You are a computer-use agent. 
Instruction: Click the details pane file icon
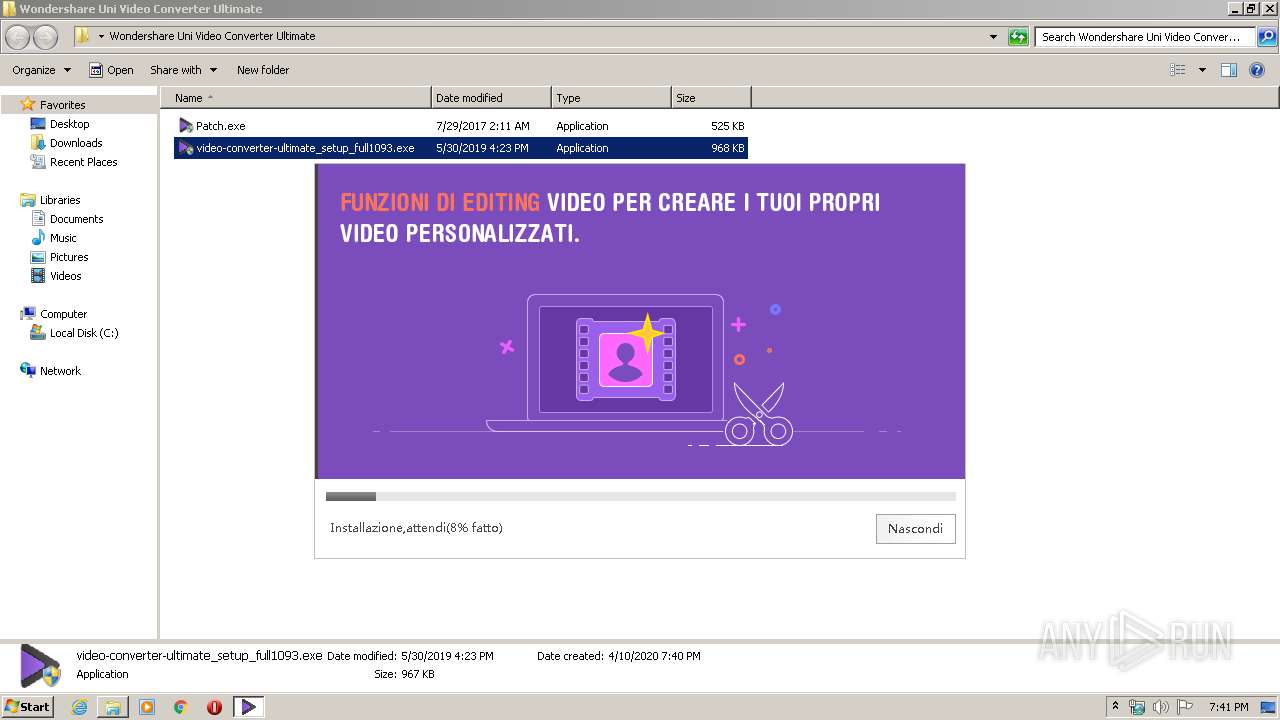[x=40, y=665]
